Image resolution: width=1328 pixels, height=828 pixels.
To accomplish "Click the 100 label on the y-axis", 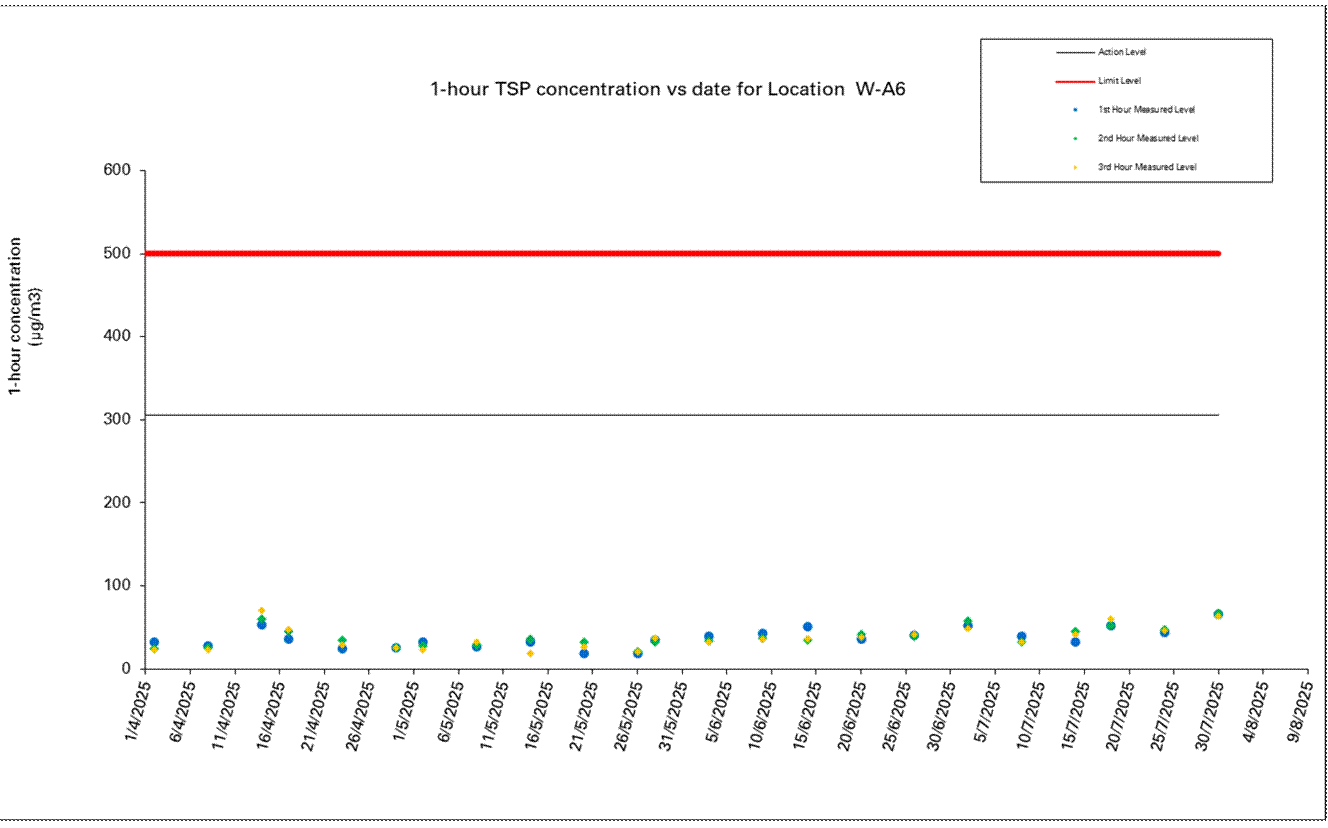I will click(117, 586).
